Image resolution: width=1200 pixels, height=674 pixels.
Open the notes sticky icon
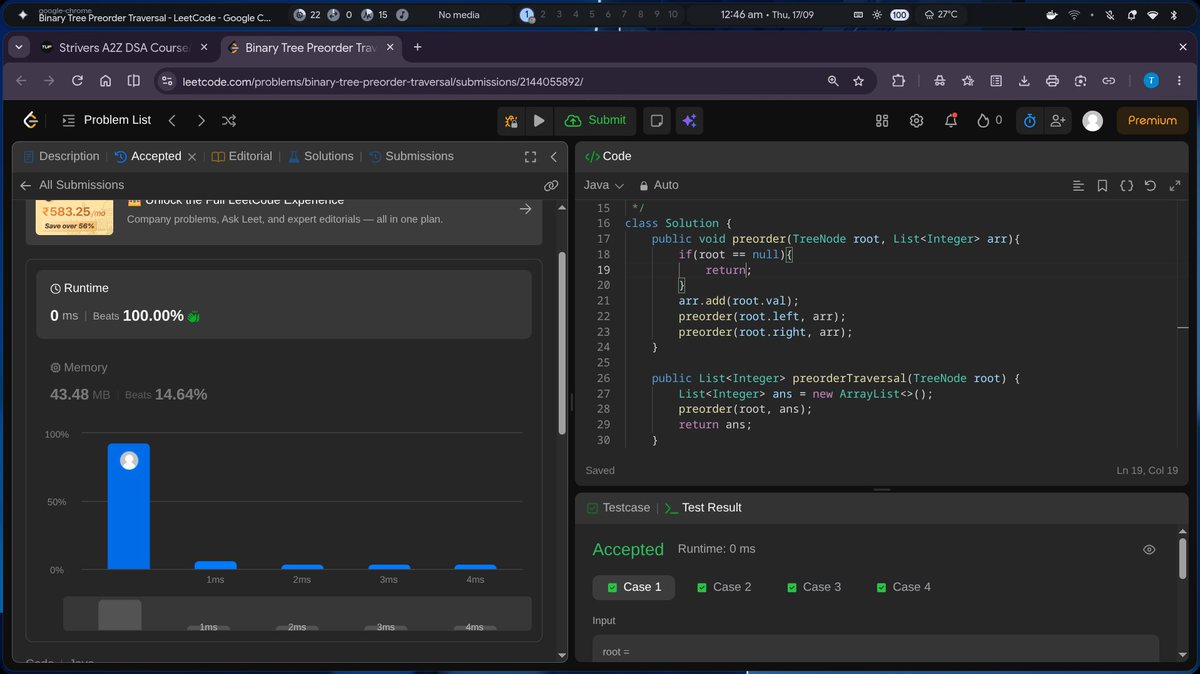[657, 120]
